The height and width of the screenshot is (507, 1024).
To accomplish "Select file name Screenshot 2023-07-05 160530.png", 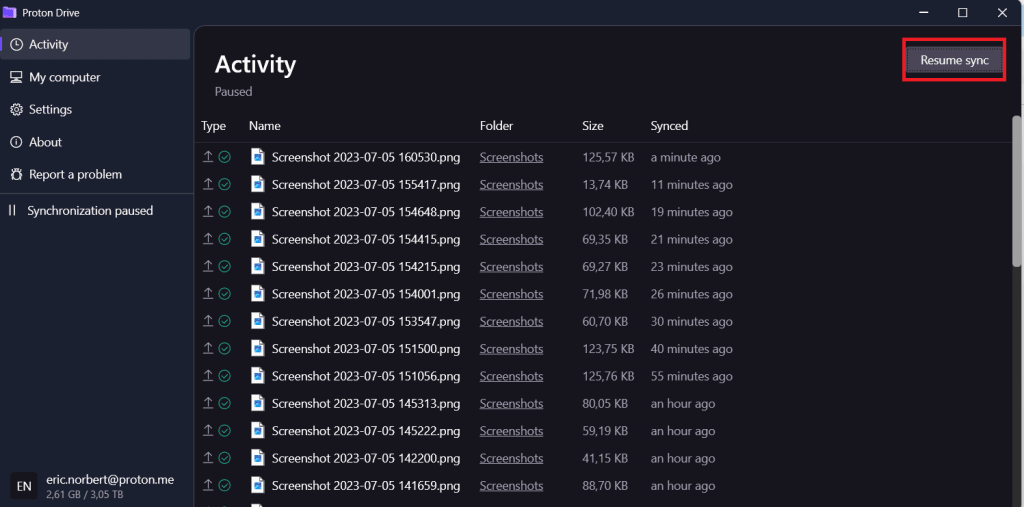I will (x=366, y=157).
